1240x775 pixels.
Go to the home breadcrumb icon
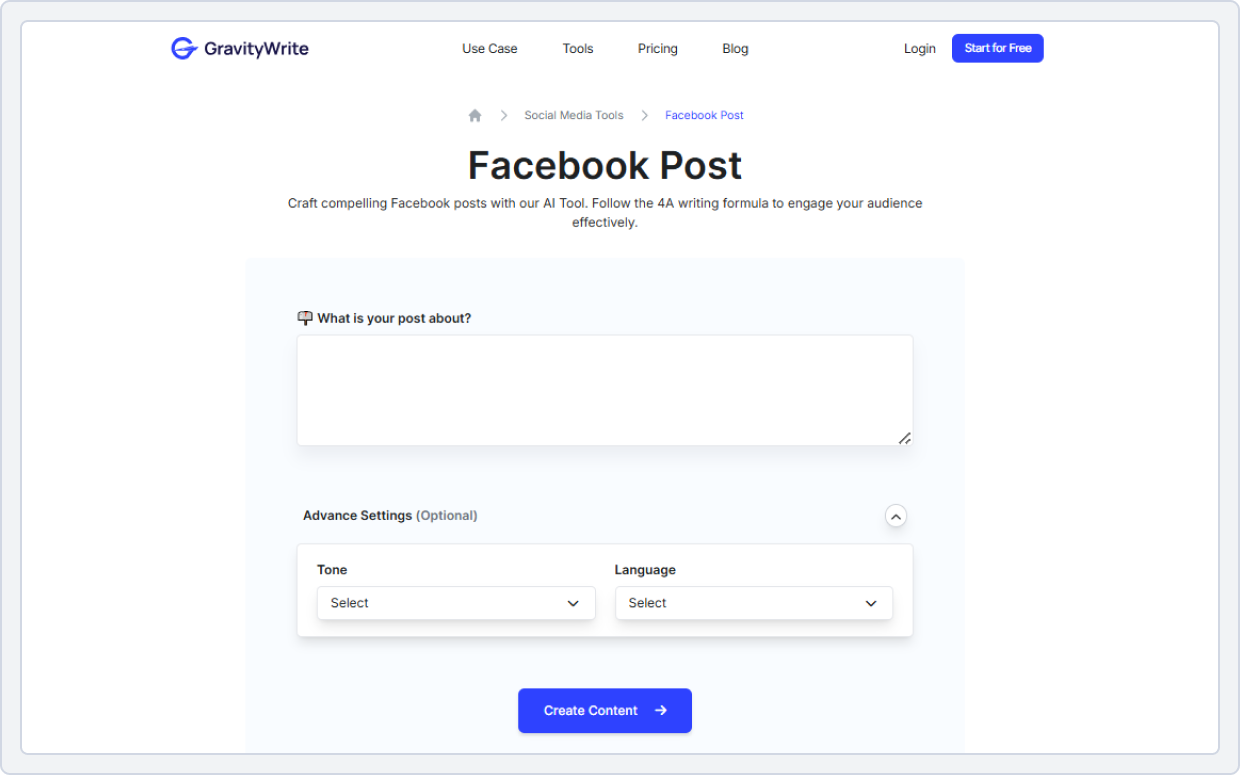475,115
